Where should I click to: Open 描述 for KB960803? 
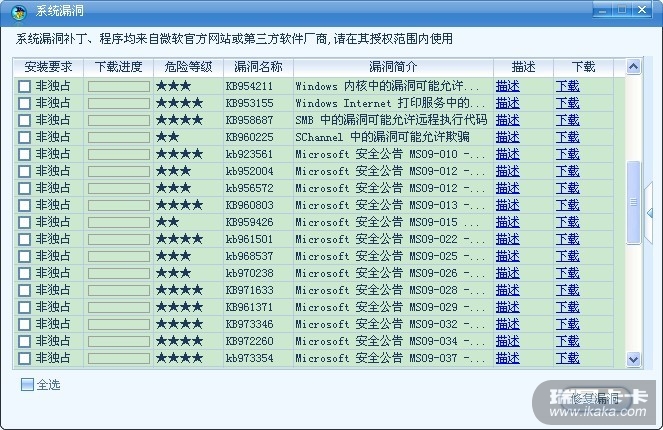(507, 205)
